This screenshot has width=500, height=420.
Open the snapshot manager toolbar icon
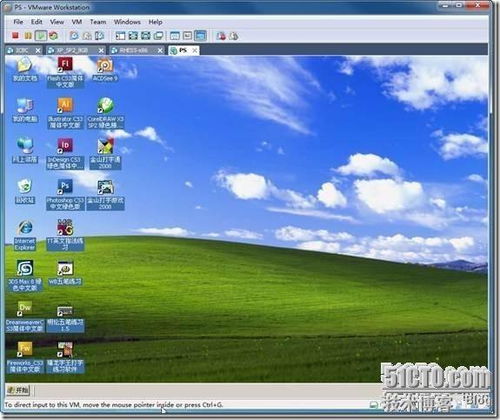[x=99, y=35]
